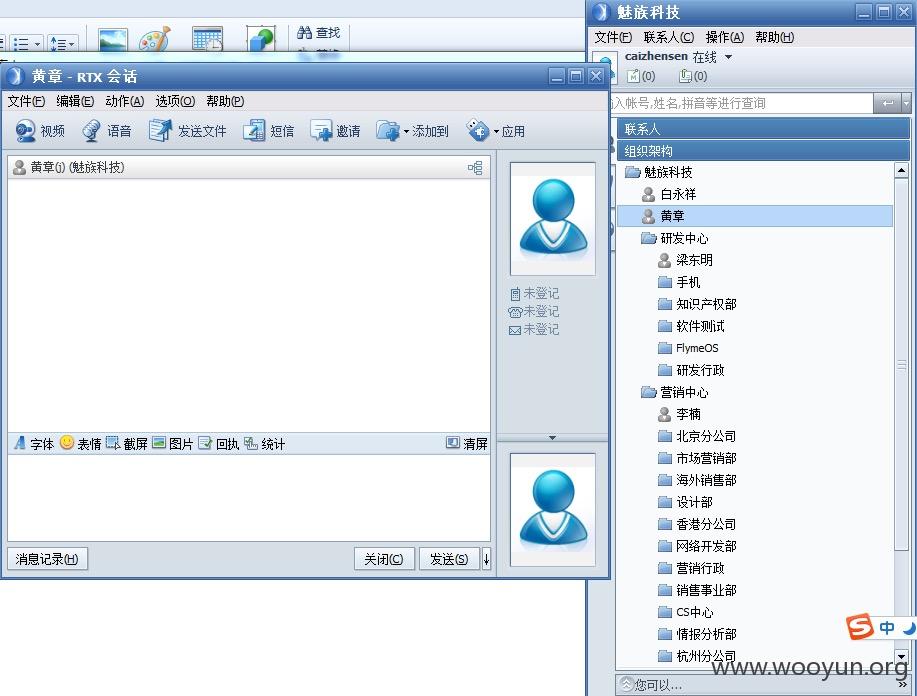Click the contact avatar in the upper side panel

coord(553,219)
